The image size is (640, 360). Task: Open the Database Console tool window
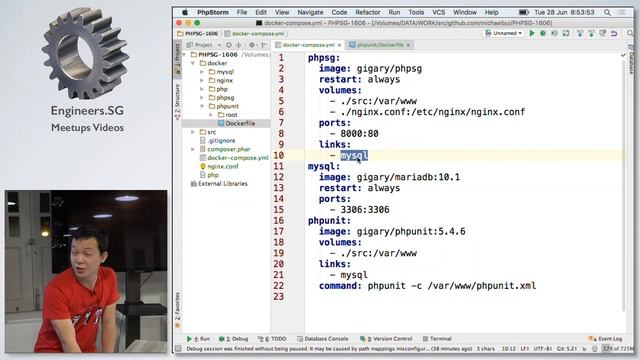tap(322, 339)
